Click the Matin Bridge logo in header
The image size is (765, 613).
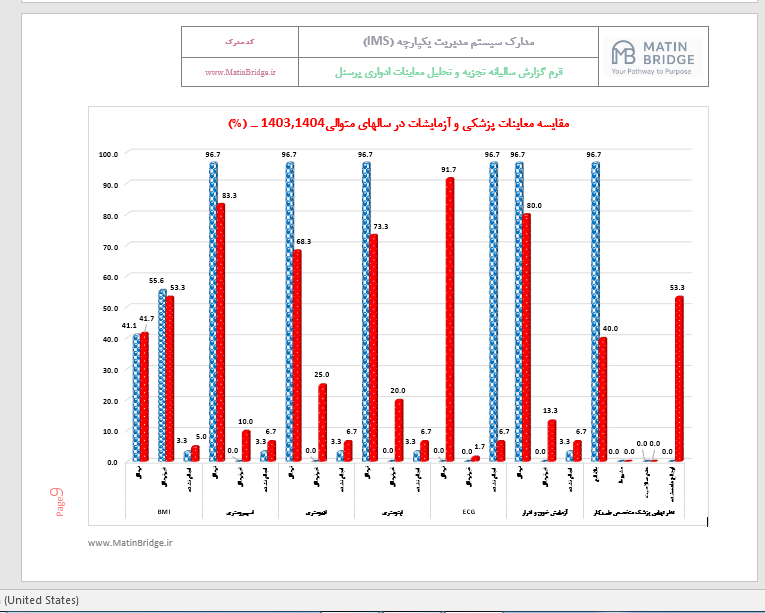[652, 57]
